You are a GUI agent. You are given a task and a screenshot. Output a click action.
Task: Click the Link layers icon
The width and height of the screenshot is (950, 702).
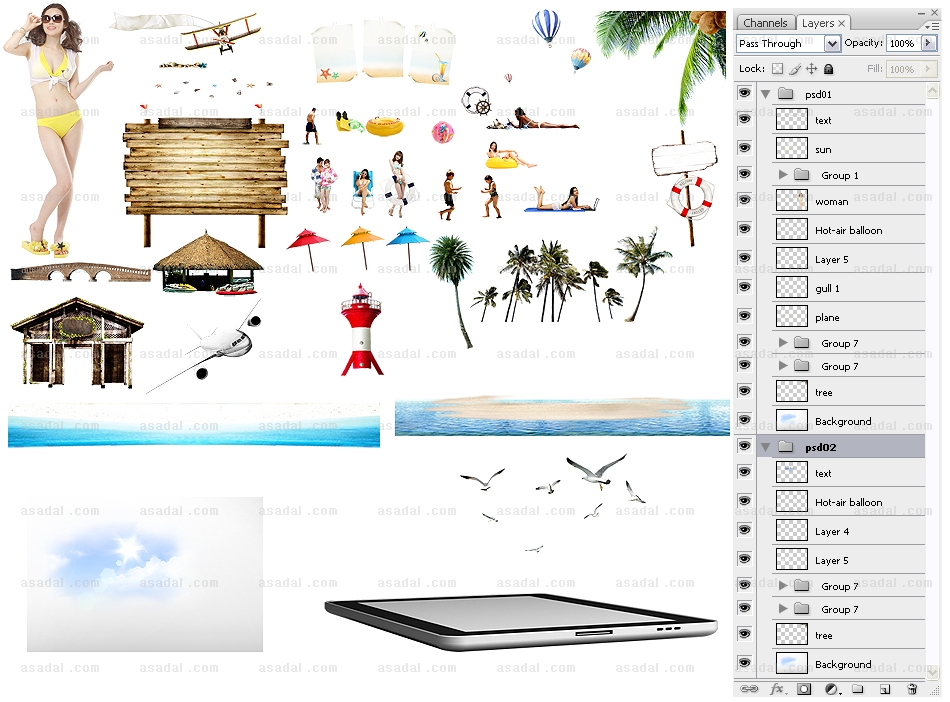point(747,689)
